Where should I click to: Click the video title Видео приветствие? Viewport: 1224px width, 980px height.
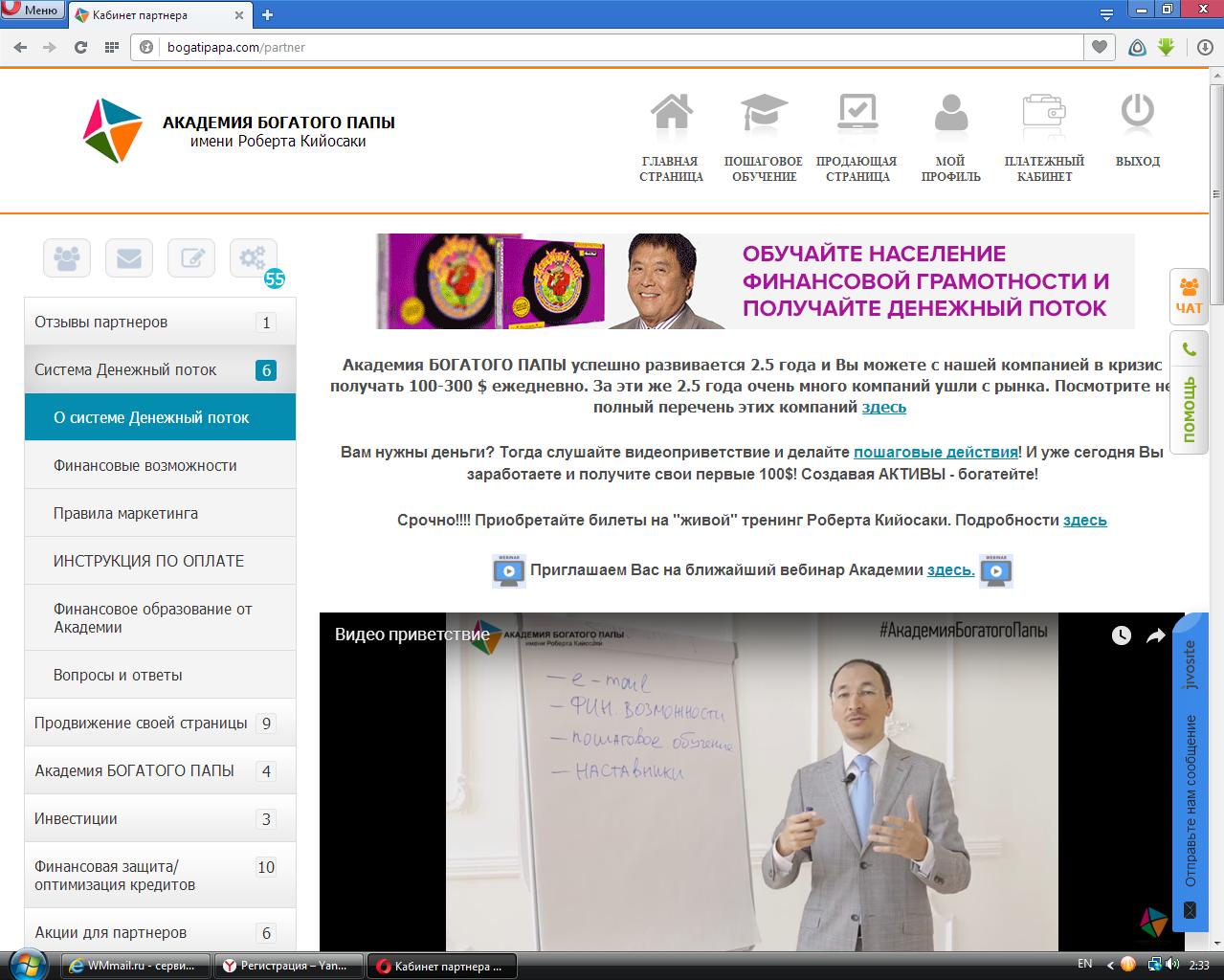(412, 634)
